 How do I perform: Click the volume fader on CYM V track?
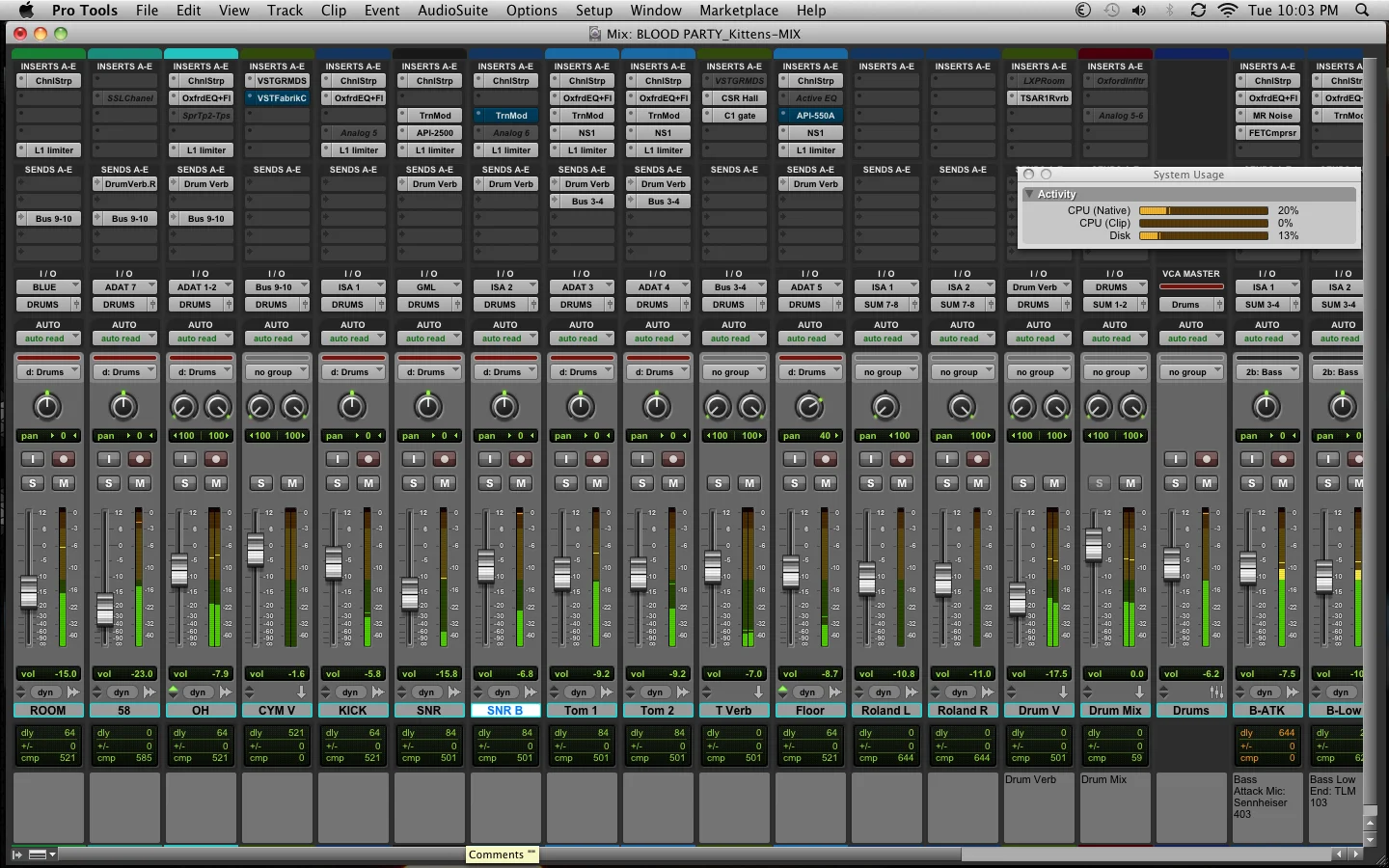256,550
